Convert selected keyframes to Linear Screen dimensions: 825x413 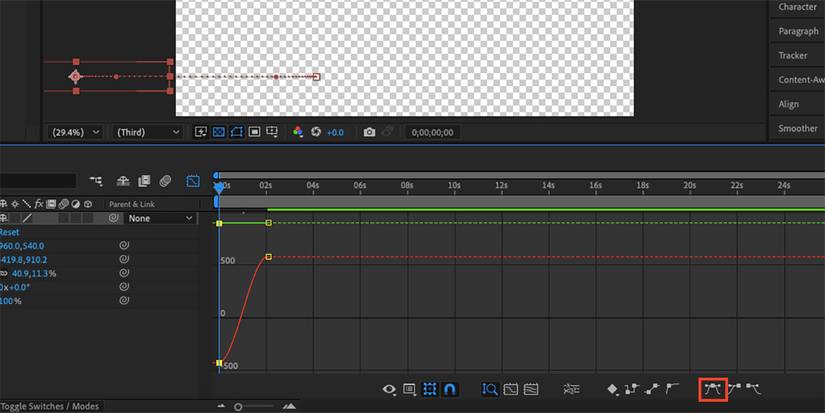click(x=652, y=389)
